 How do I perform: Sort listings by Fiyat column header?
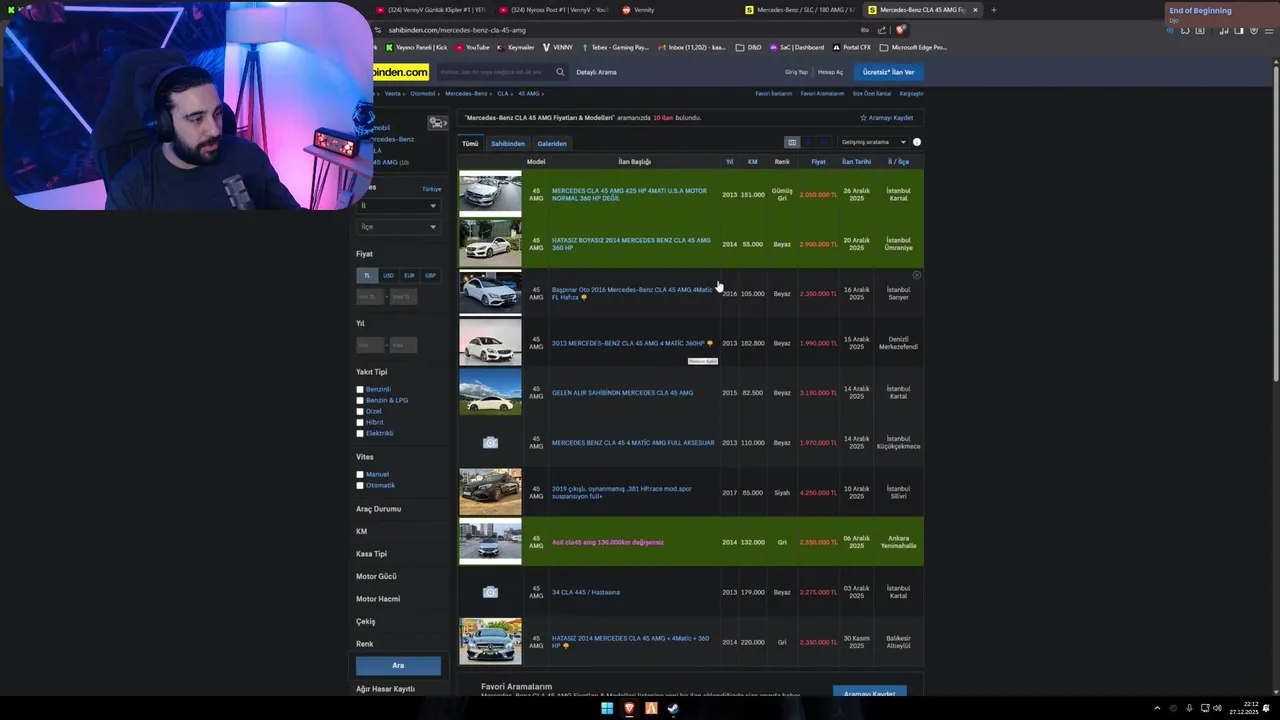818,161
